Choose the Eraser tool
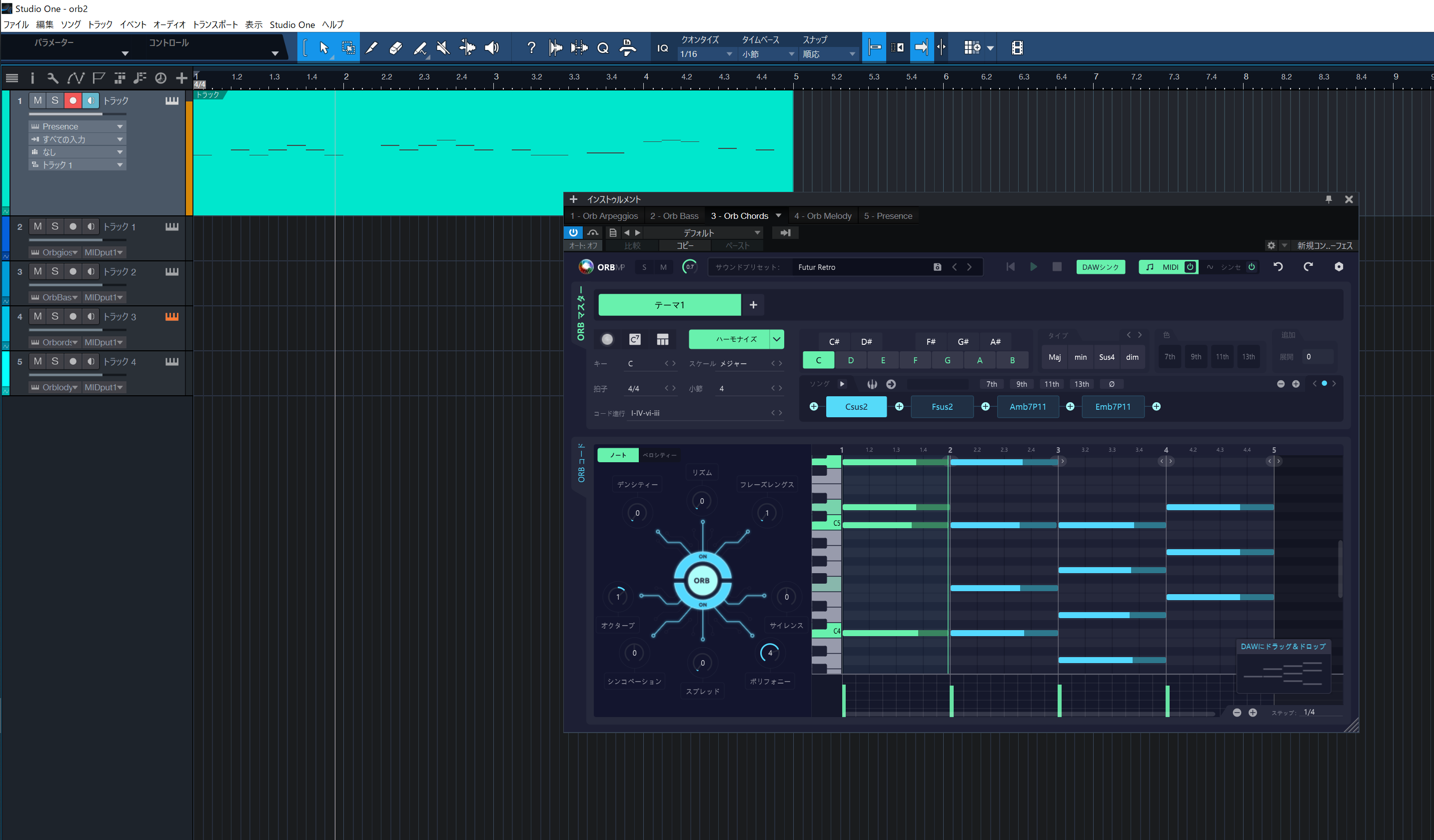 point(395,48)
